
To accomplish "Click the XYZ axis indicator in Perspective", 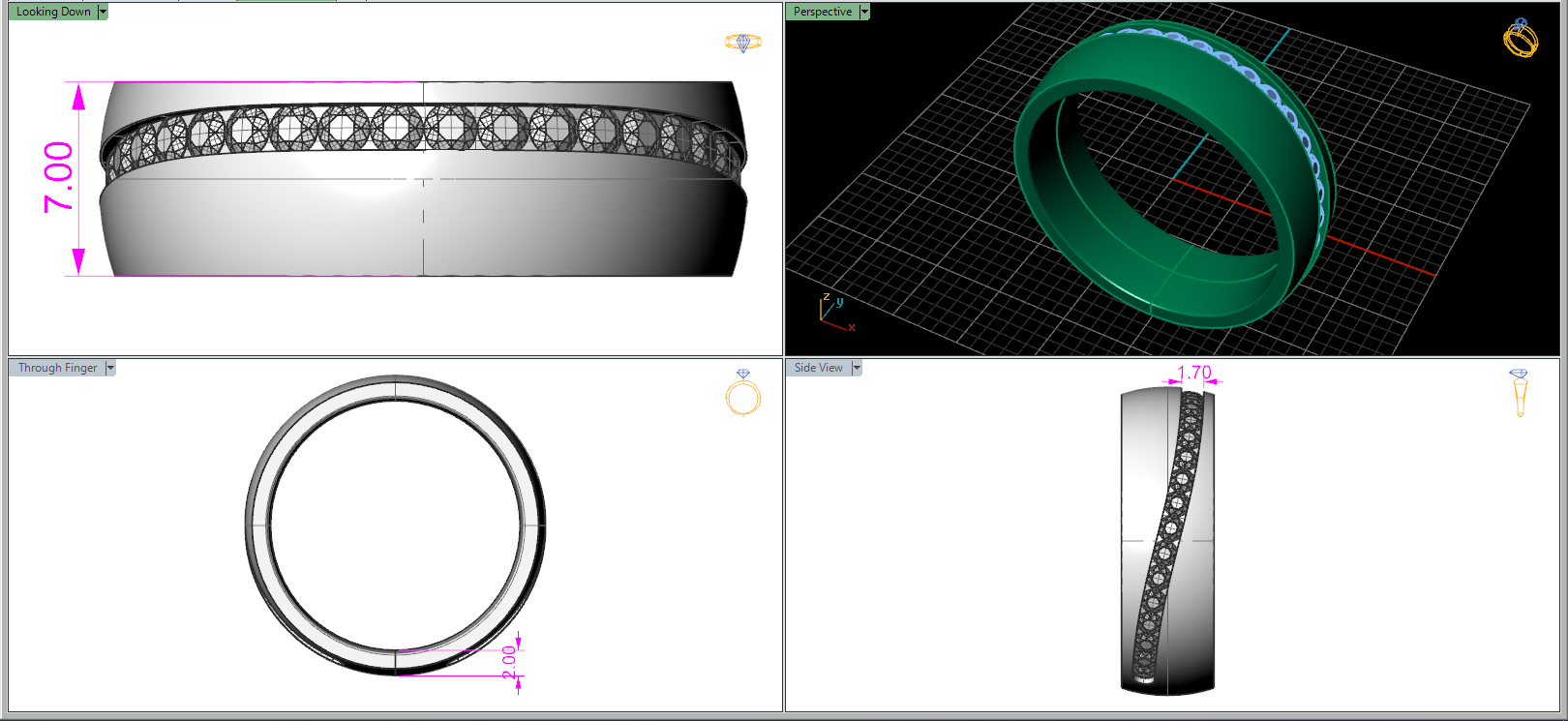I will (836, 312).
